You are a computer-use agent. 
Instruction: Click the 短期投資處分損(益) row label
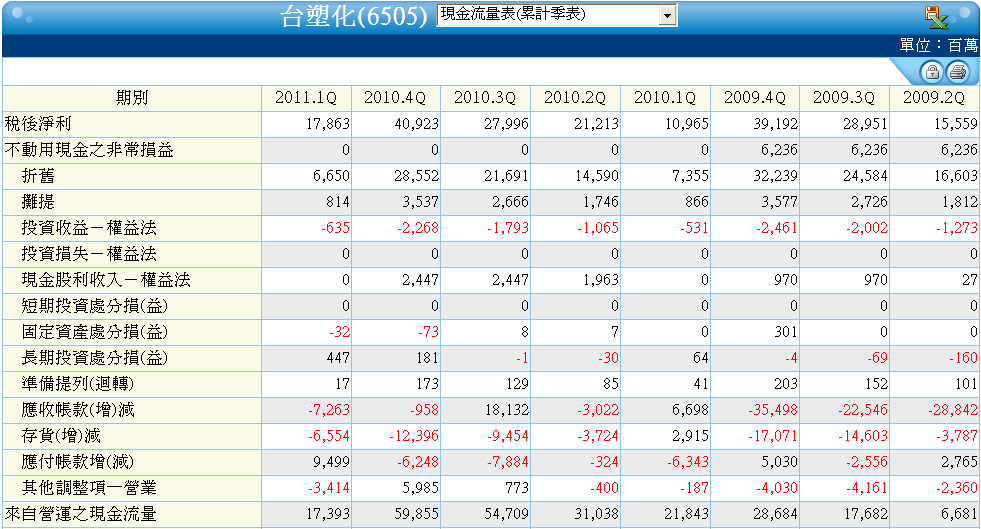95,306
